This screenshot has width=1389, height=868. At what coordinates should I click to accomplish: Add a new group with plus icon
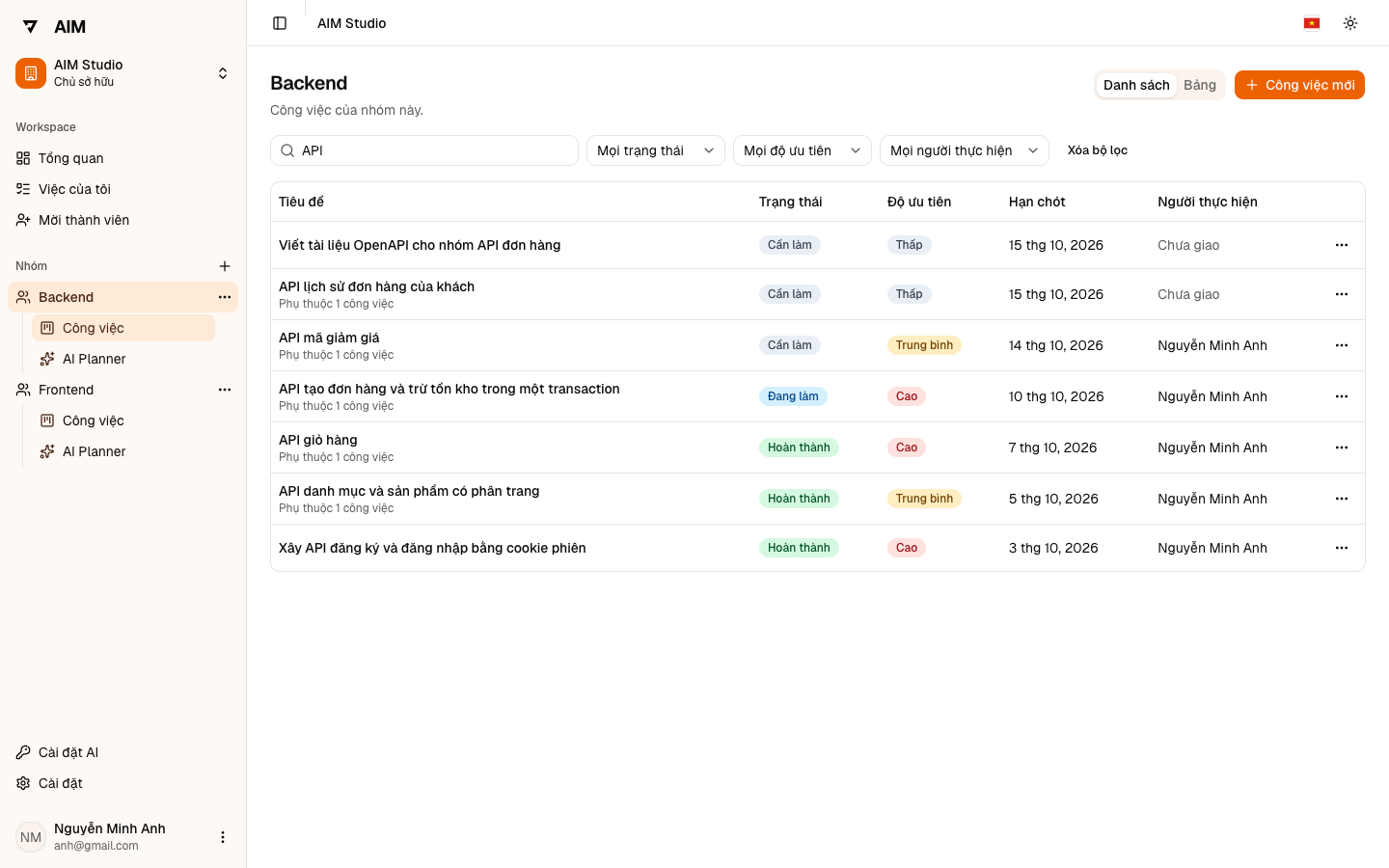[225, 266]
